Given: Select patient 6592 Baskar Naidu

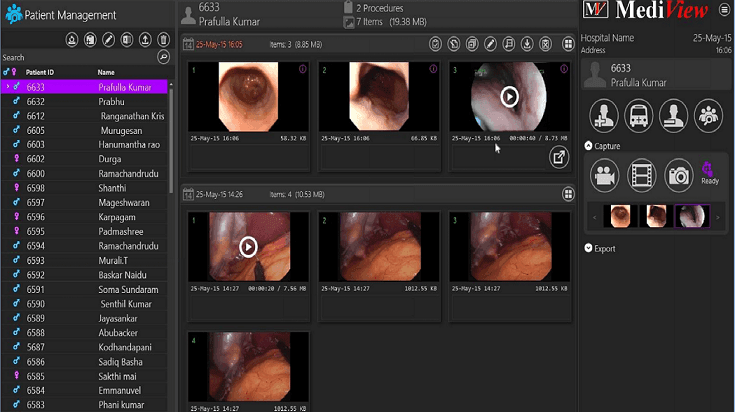Looking at the screenshot, I should [84, 275].
